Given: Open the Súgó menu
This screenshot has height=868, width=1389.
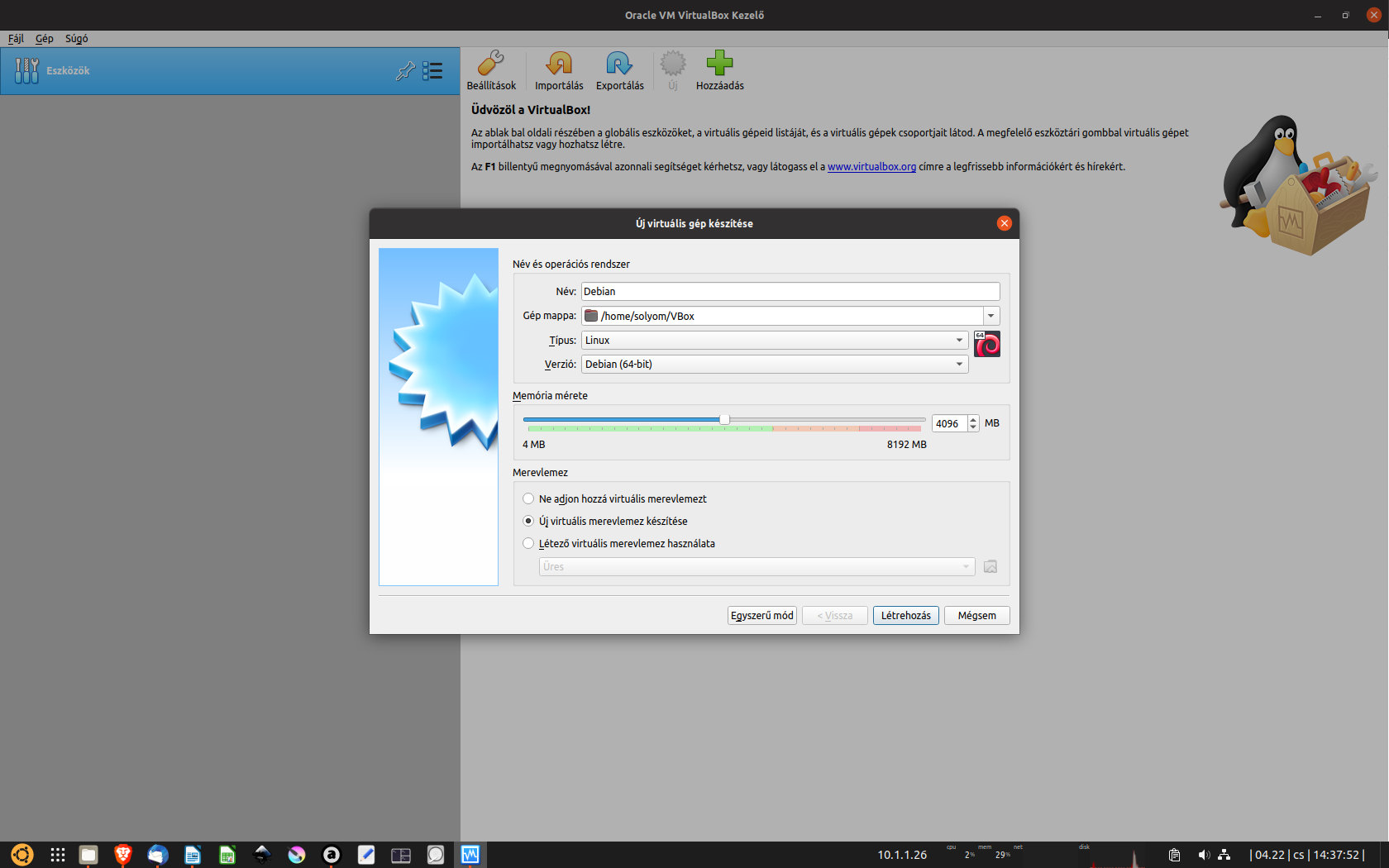Looking at the screenshot, I should point(76,38).
